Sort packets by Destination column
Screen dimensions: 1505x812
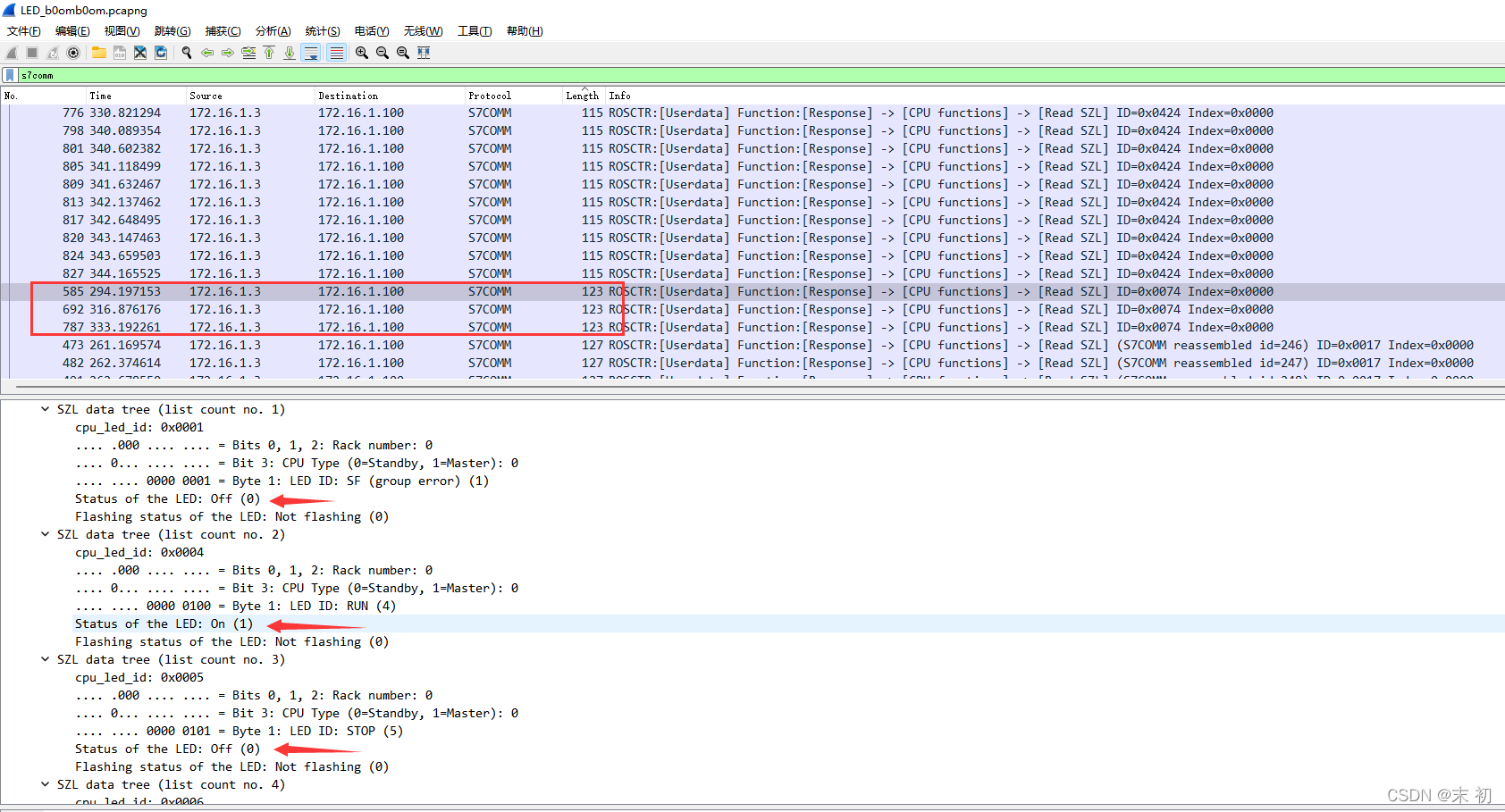(x=390, y=96)
